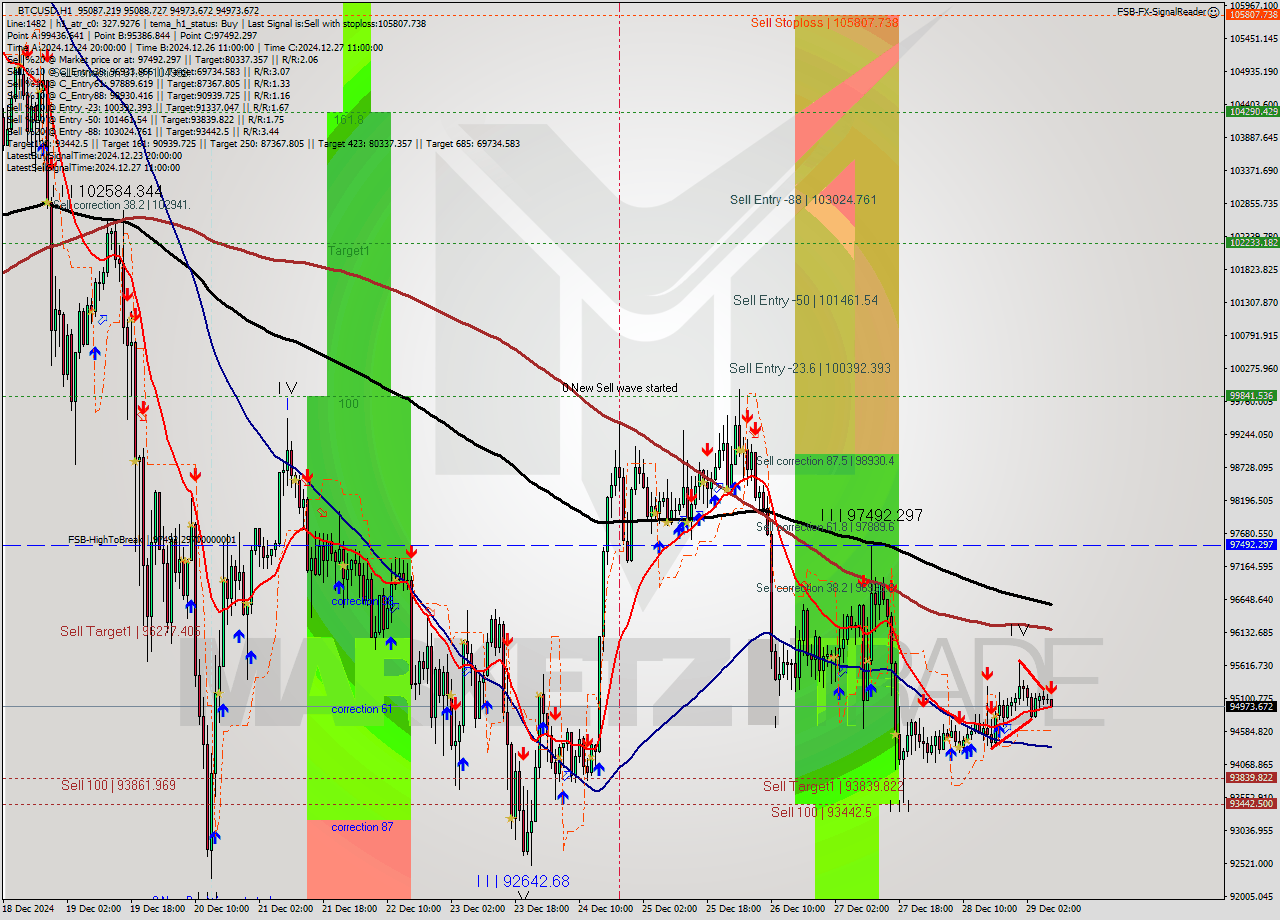Click the Sell correction 87.5 | 98930.4 label
The image size is (1280, 920).
(825, 461)
